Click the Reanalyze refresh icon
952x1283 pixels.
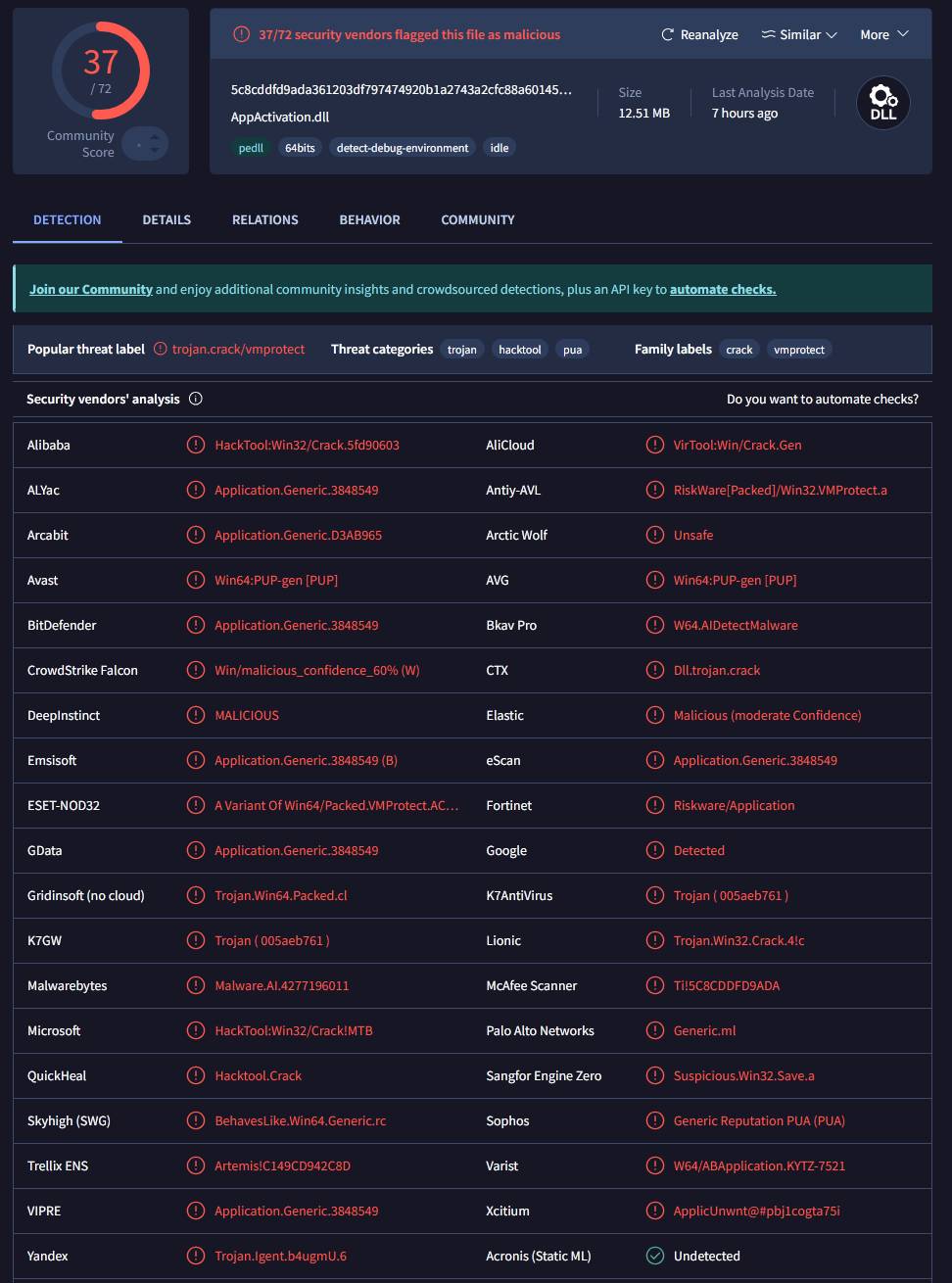(x=668, y=34)
